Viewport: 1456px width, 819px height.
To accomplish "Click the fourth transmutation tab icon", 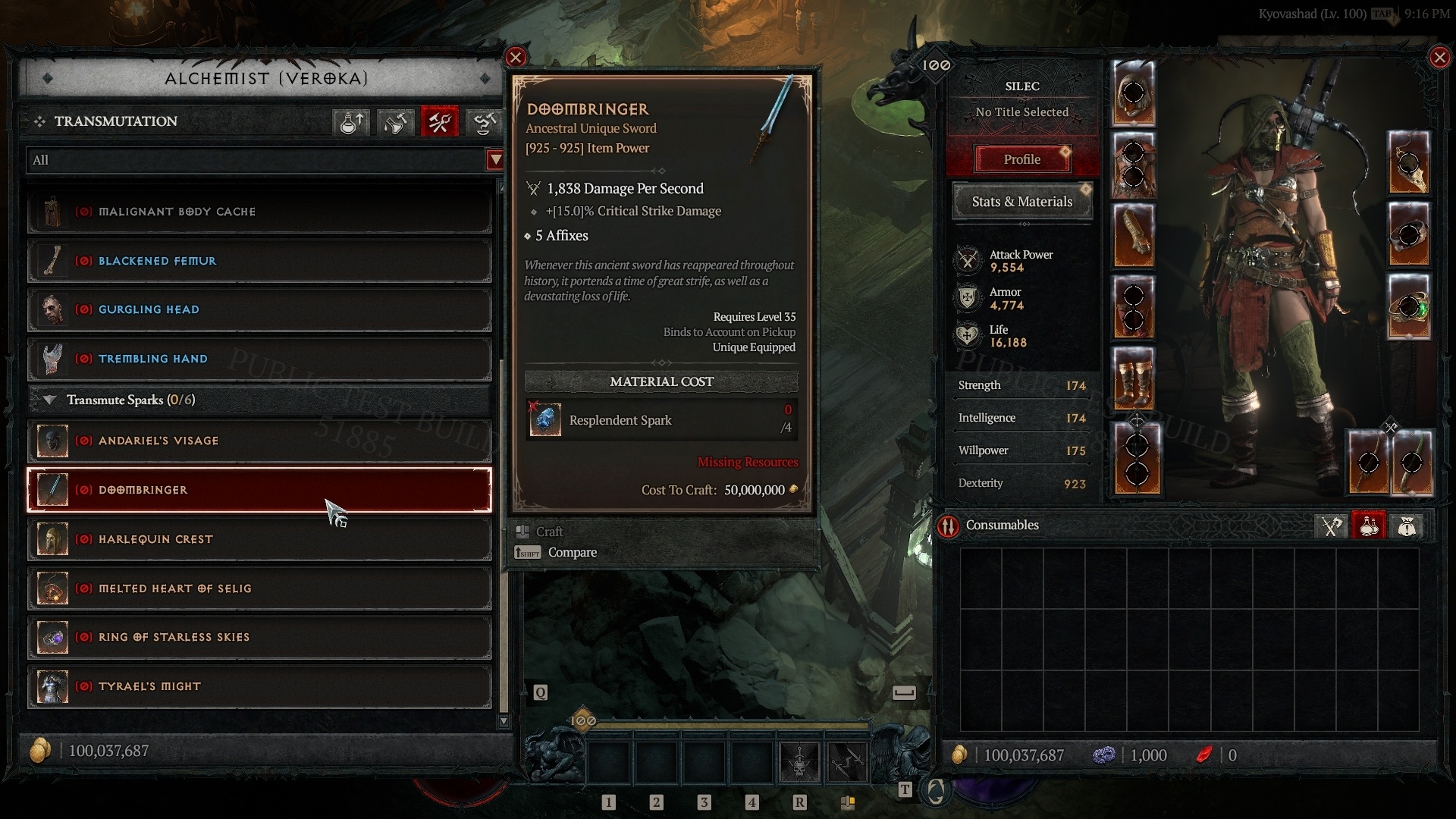I will (483, 121).
